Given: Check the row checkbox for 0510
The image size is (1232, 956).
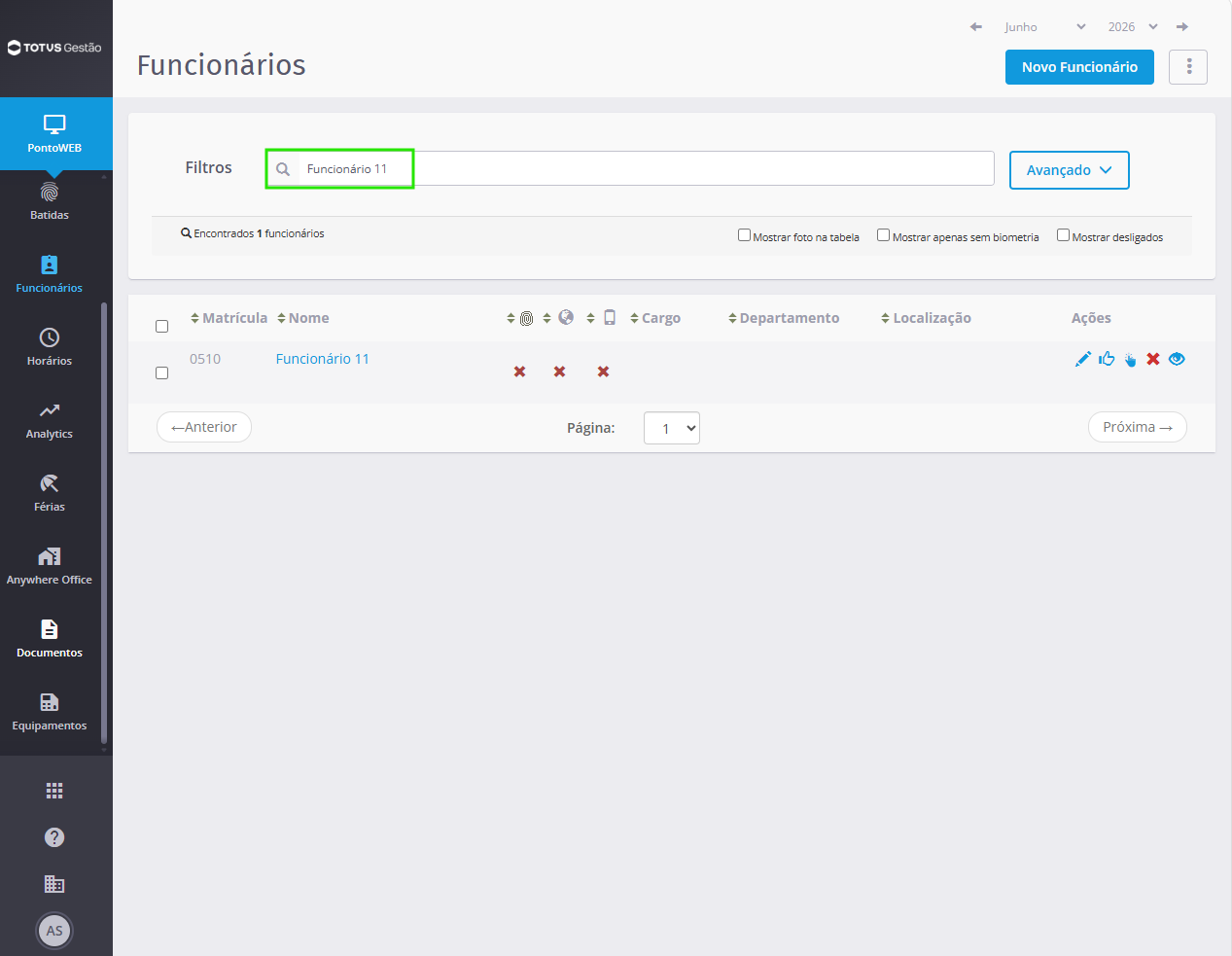Looking at the screenshot, I should (x=162, y=373).
